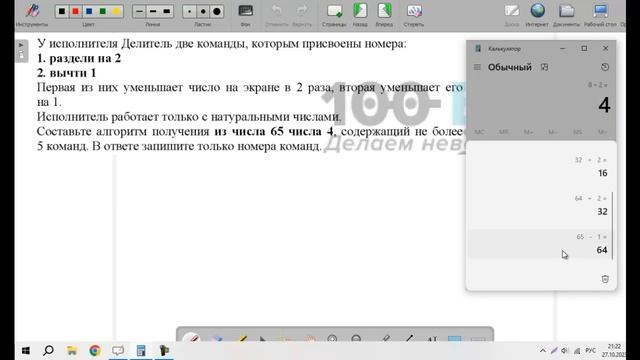The height and width of the screenshot is (360, 640).
Task: Select the arrow pointer tool in palette
Action: [263, 338]
